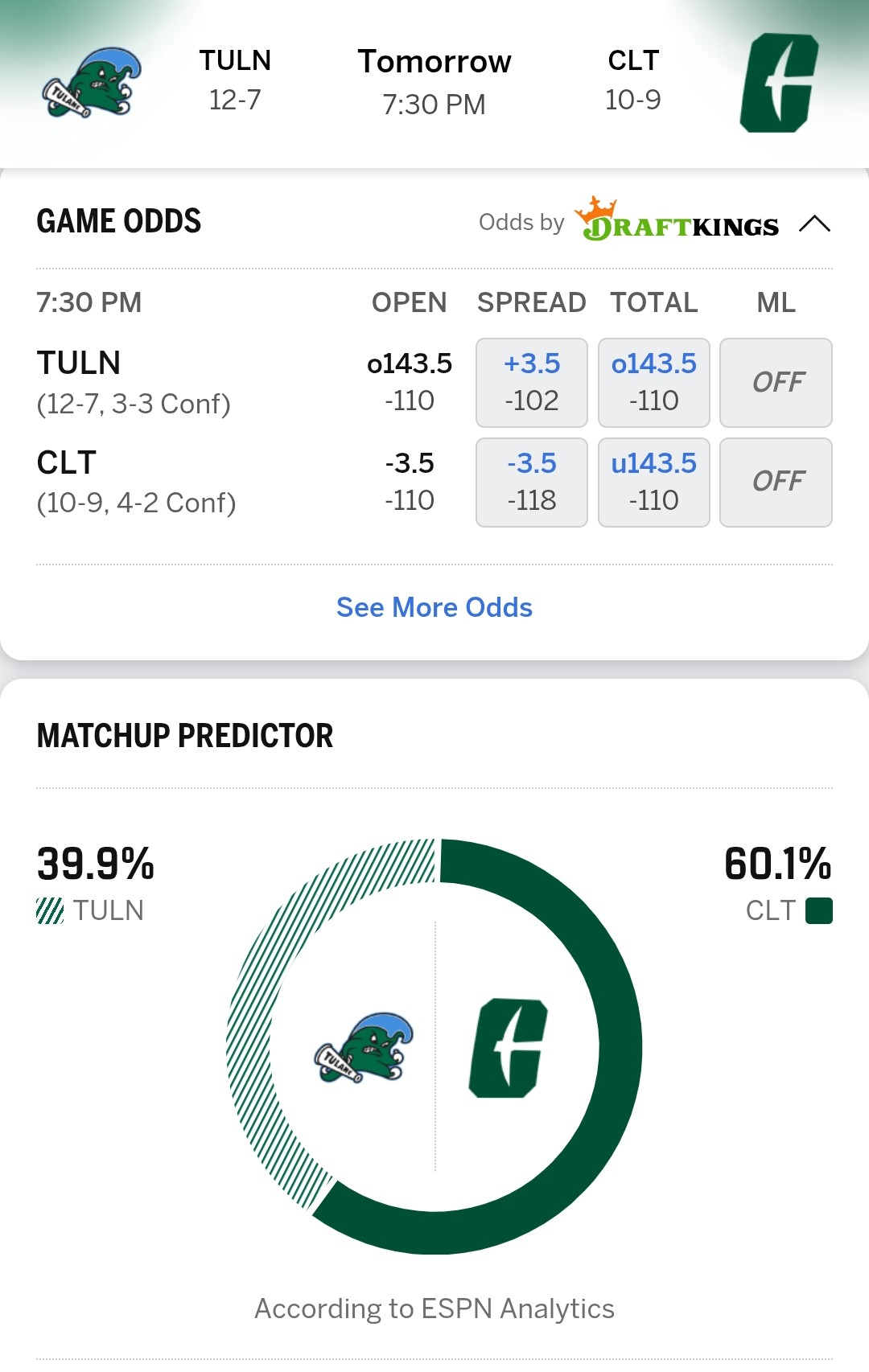
Task: Pick the under 143.5 total bet
Action: (x=653, y=482)
